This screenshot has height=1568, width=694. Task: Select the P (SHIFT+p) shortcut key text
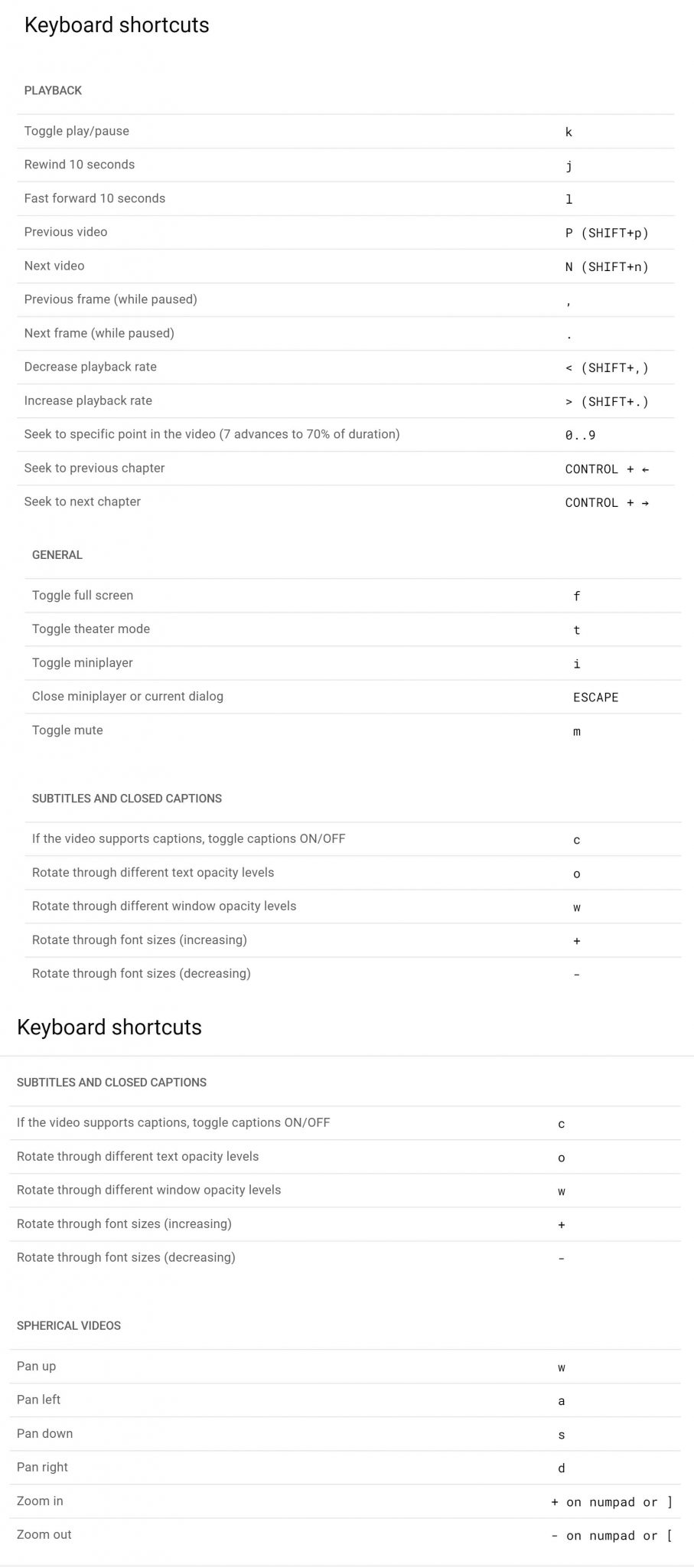(x=607, y=233)
